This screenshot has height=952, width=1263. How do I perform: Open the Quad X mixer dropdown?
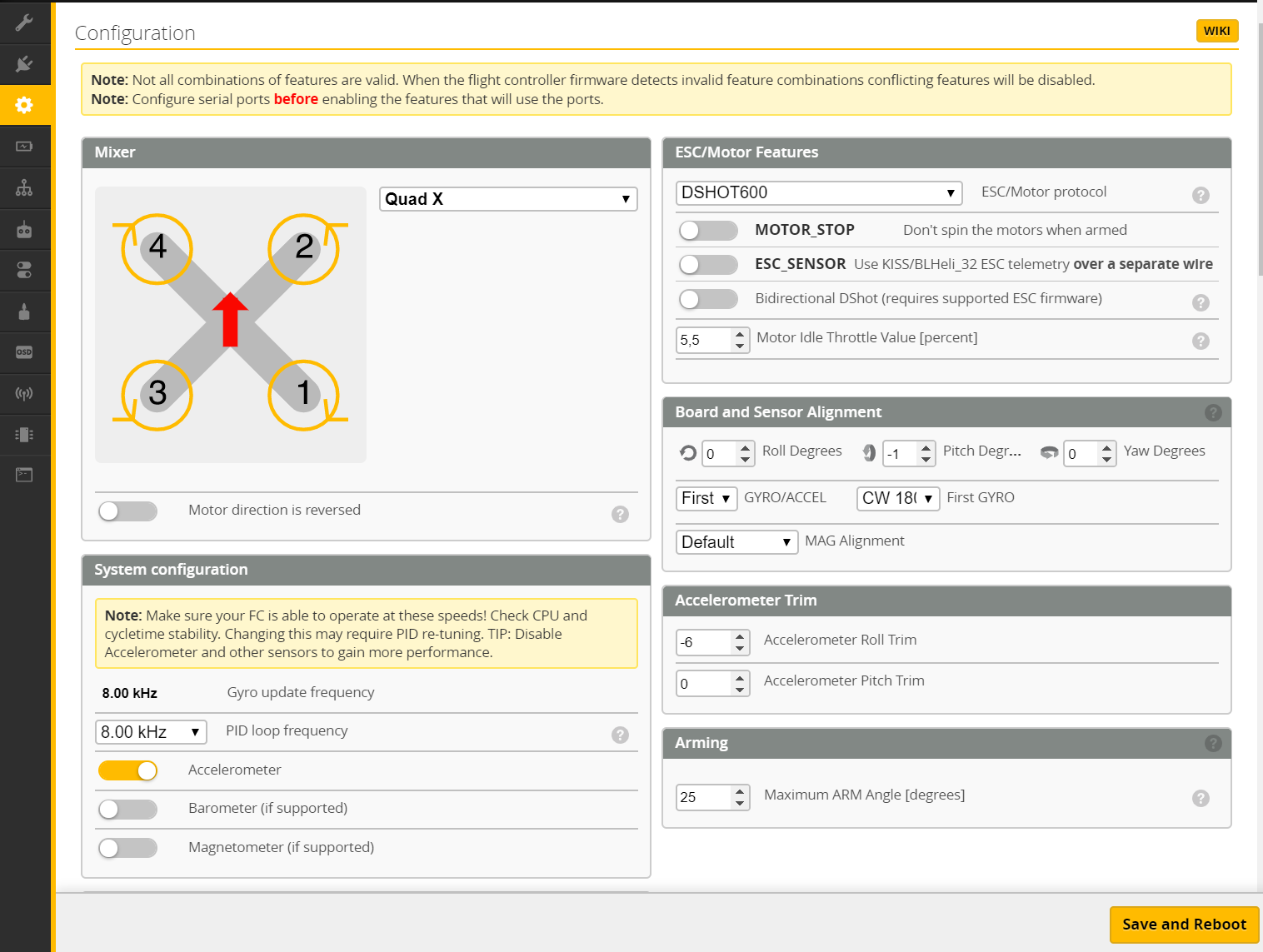pyautogui.click(x=507, y=199)
